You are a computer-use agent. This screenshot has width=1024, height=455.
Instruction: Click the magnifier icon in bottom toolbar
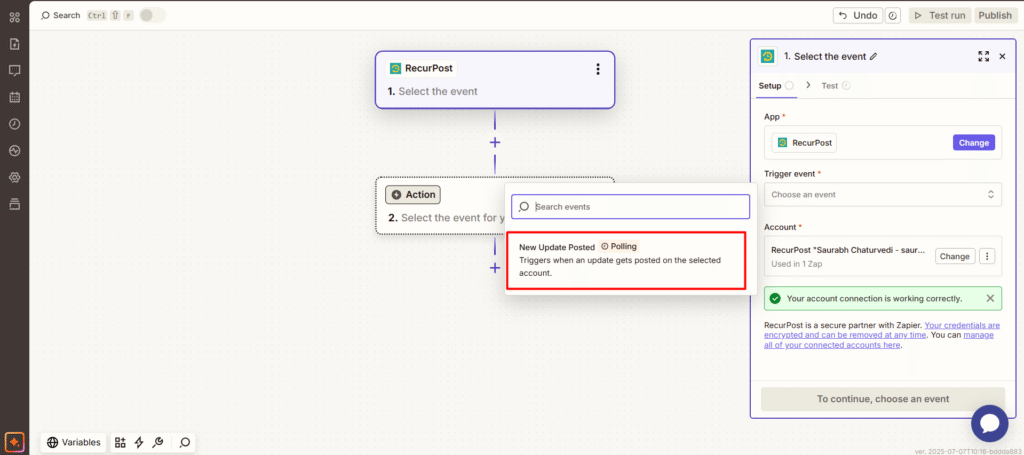pyautogui.click(x=185, y=443)
